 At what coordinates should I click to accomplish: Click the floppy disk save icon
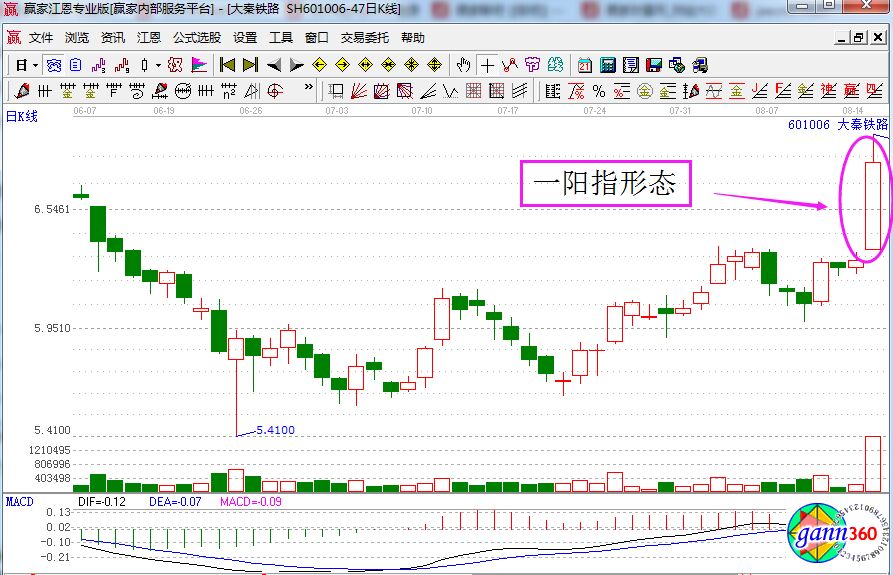654,65
